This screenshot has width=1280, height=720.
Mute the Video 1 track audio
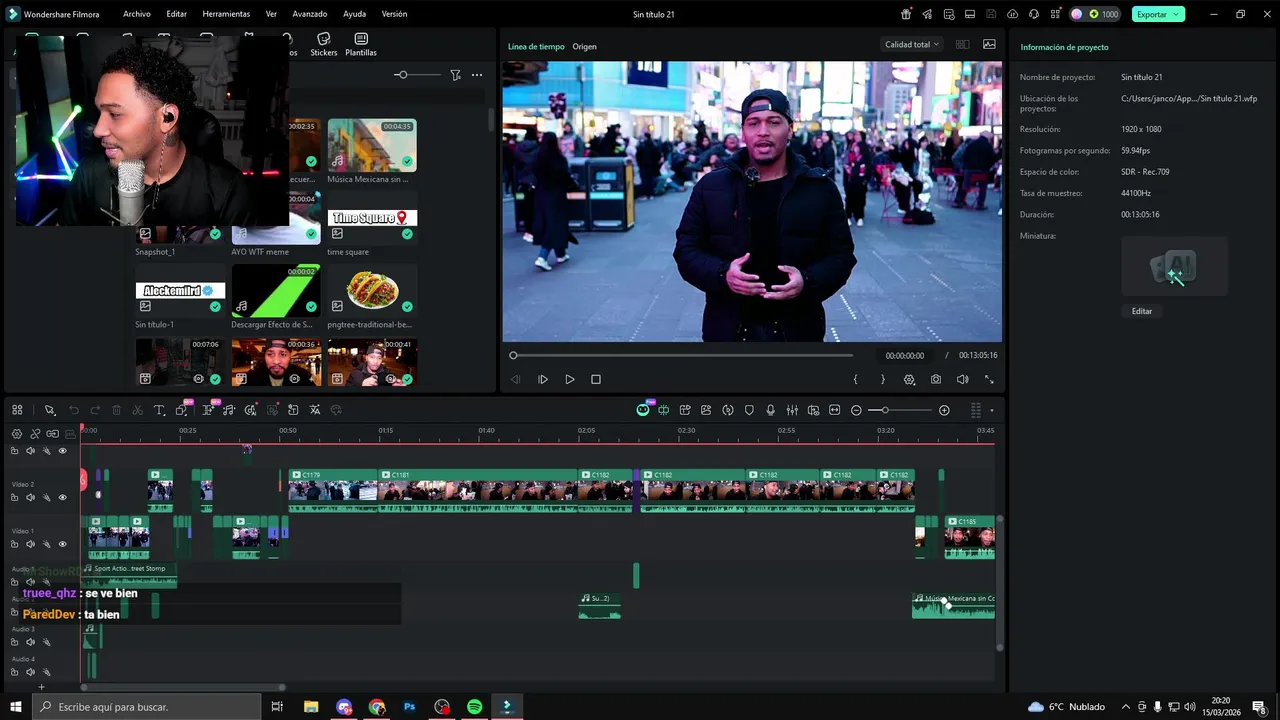click(x=30, y=544)
